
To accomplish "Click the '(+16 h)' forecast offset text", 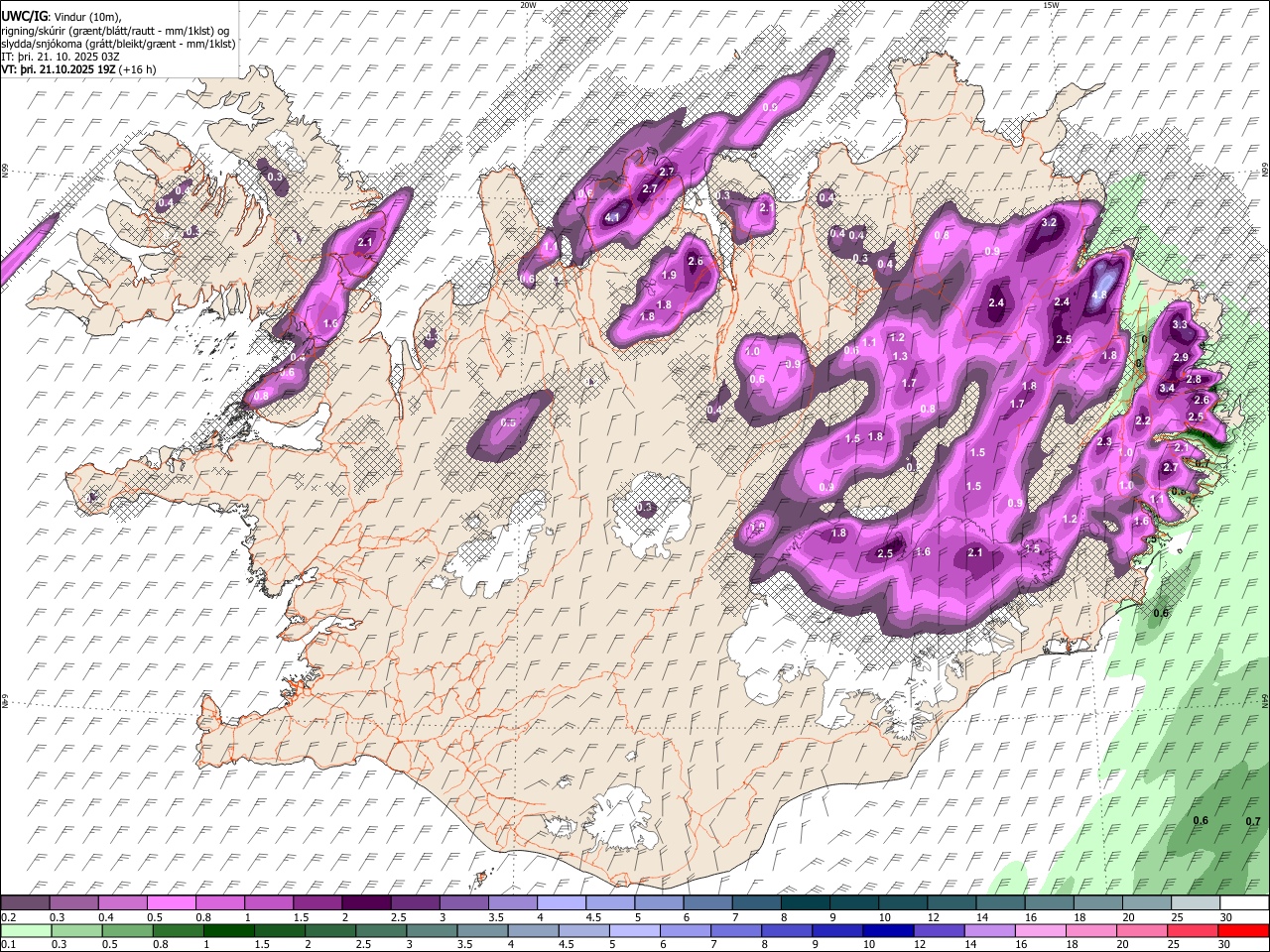I will click(x=136, y=70).
